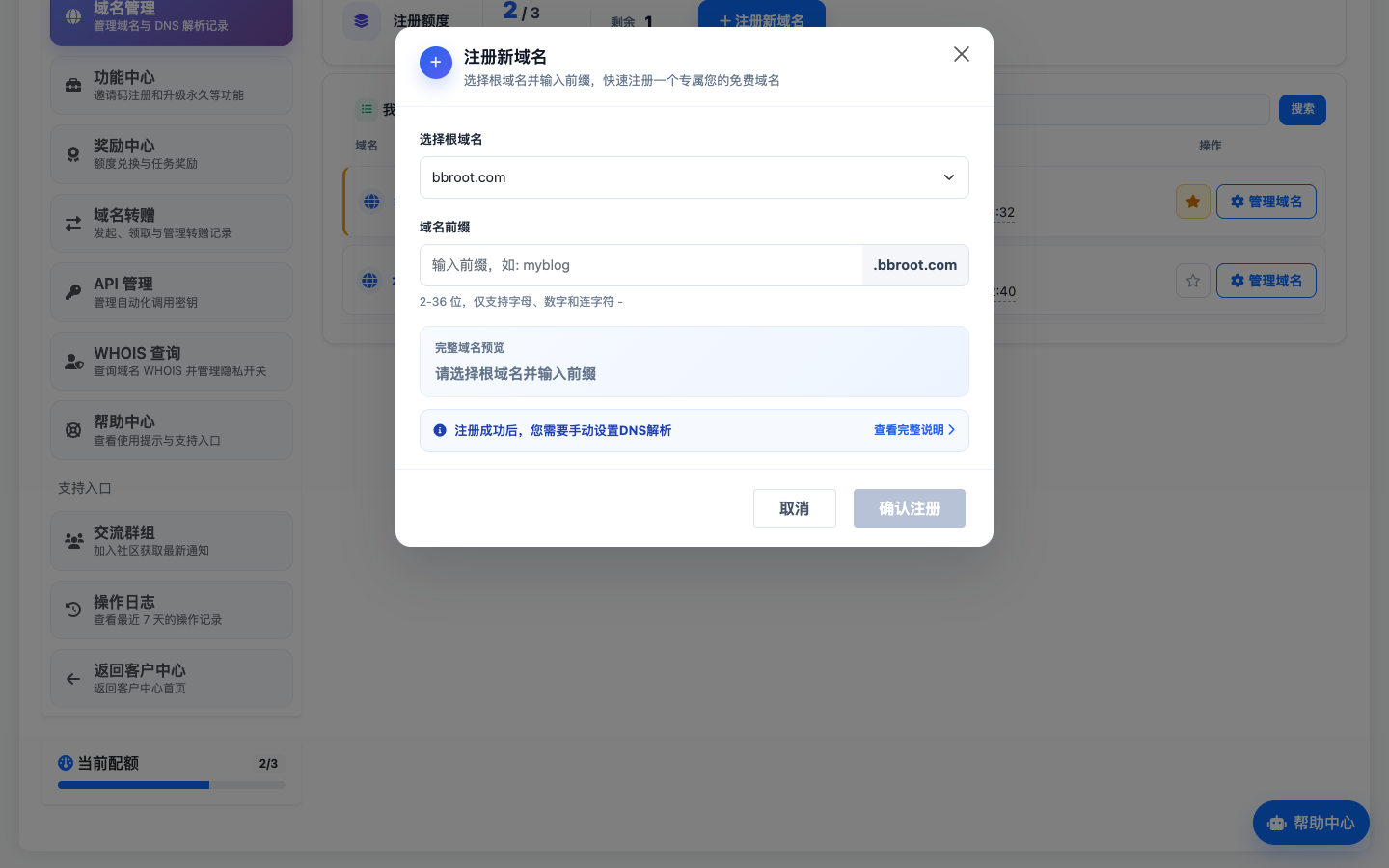The image size is (1389, 868).
Task: Open the floating 帮助中心 chat button
Action: click(1311, 823)
